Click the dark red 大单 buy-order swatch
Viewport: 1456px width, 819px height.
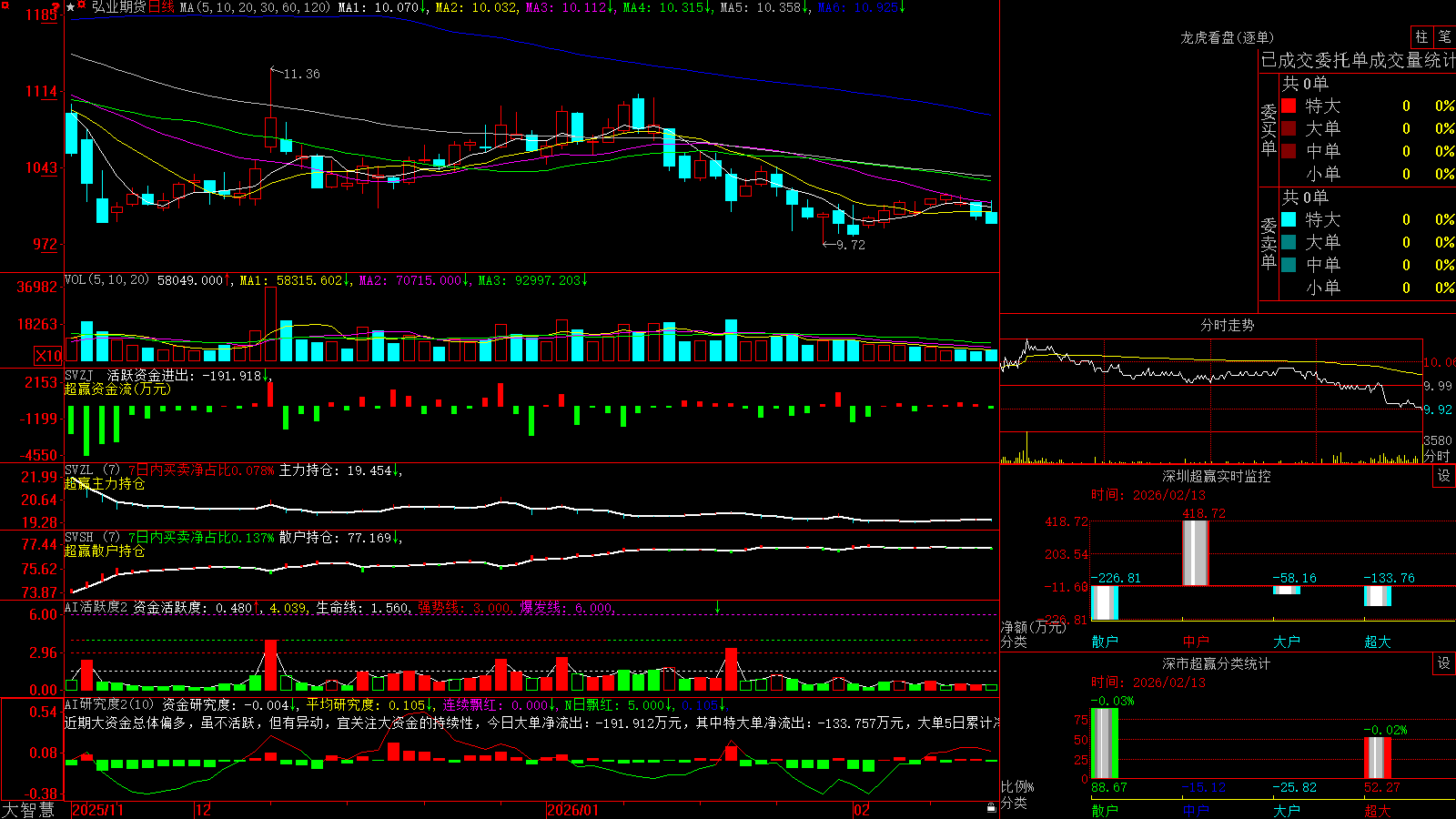pos(1289,128)
